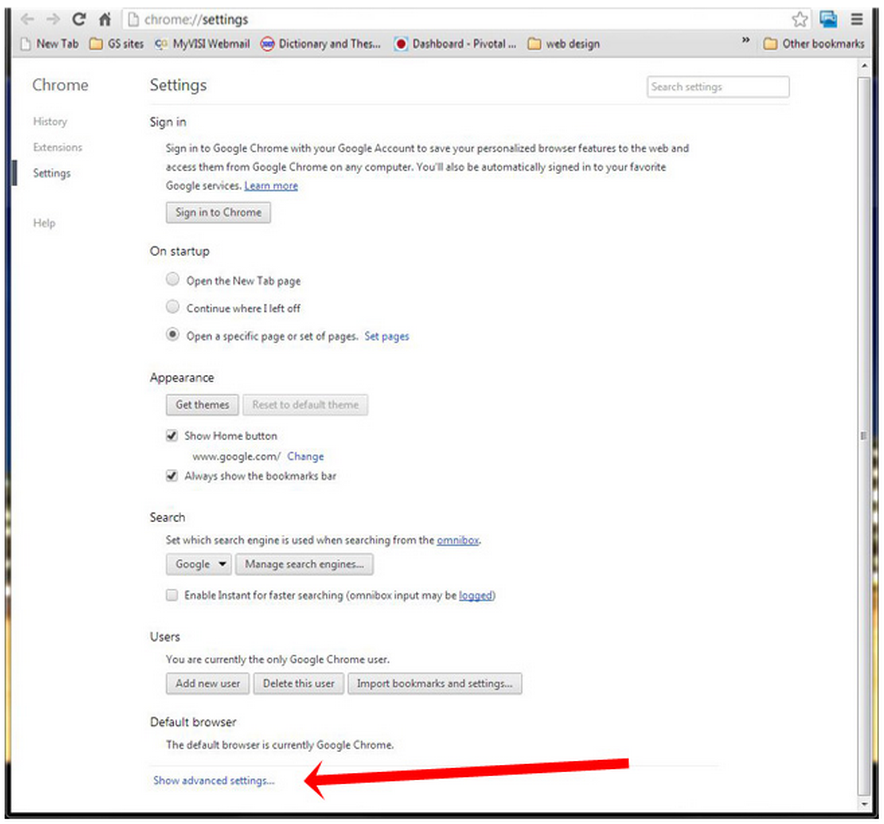Click Show advanced settings link
The height and width of the screenshot is (824, 884).
[x=214, y=781]
